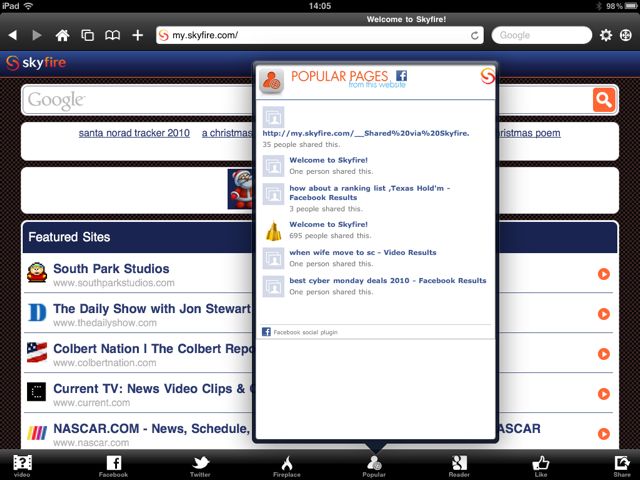Image resolution: width=640 pixels, height=480 pixels.
Task: Click the South Park Cartman site icon
Action: pos(37,272)
